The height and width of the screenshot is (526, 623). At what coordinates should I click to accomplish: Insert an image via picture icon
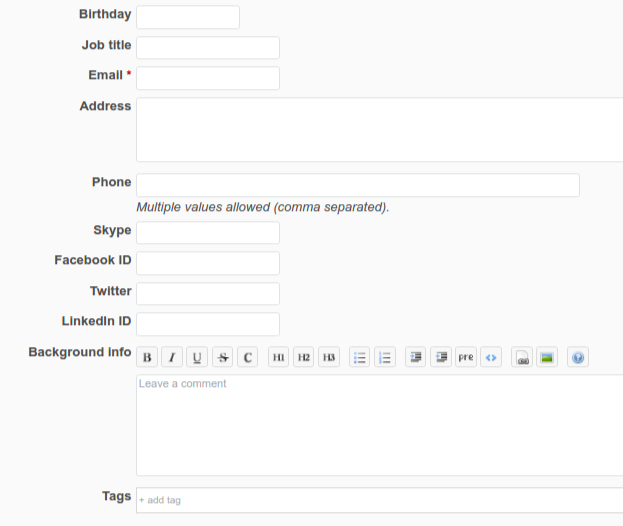point(547,357)
